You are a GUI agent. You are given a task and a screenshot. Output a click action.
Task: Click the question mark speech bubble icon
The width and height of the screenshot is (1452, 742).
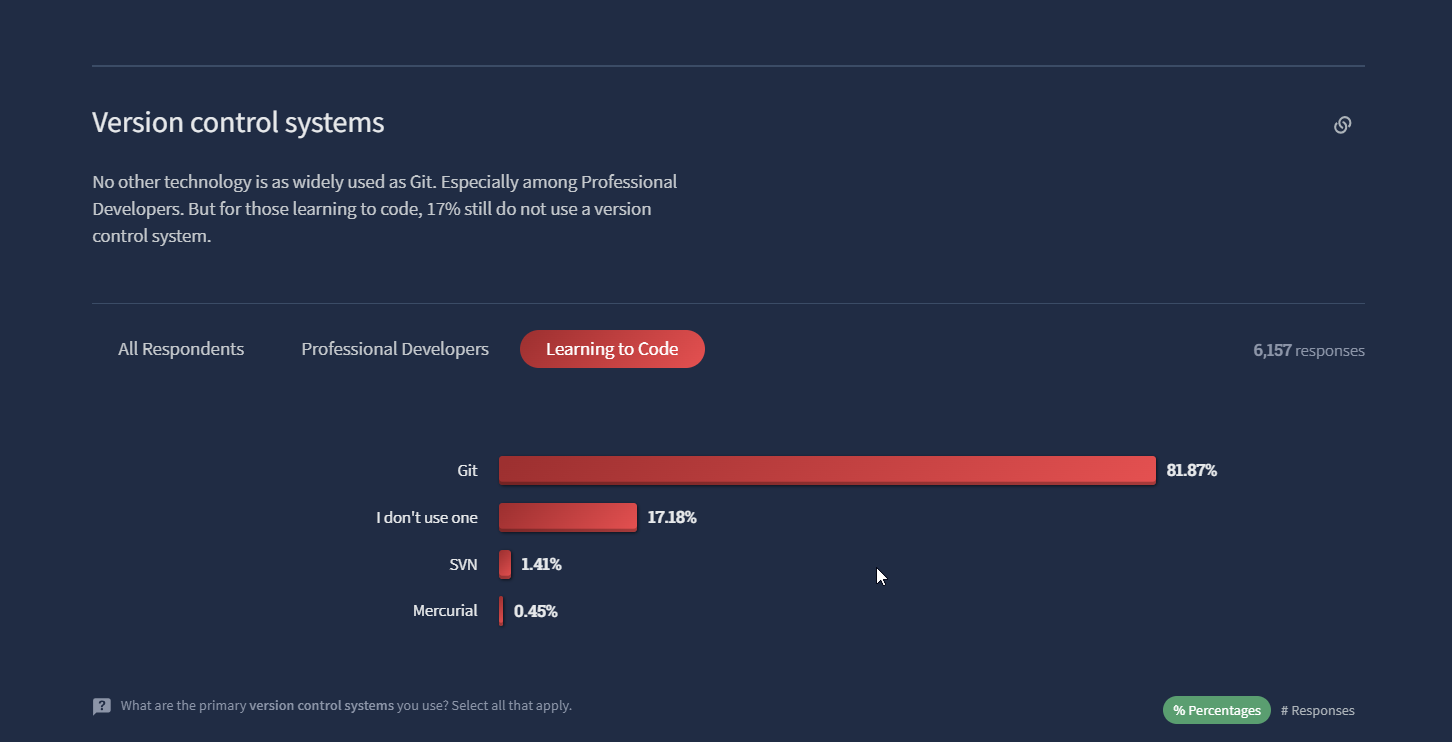pyautogui.click(x=102, y=706)
